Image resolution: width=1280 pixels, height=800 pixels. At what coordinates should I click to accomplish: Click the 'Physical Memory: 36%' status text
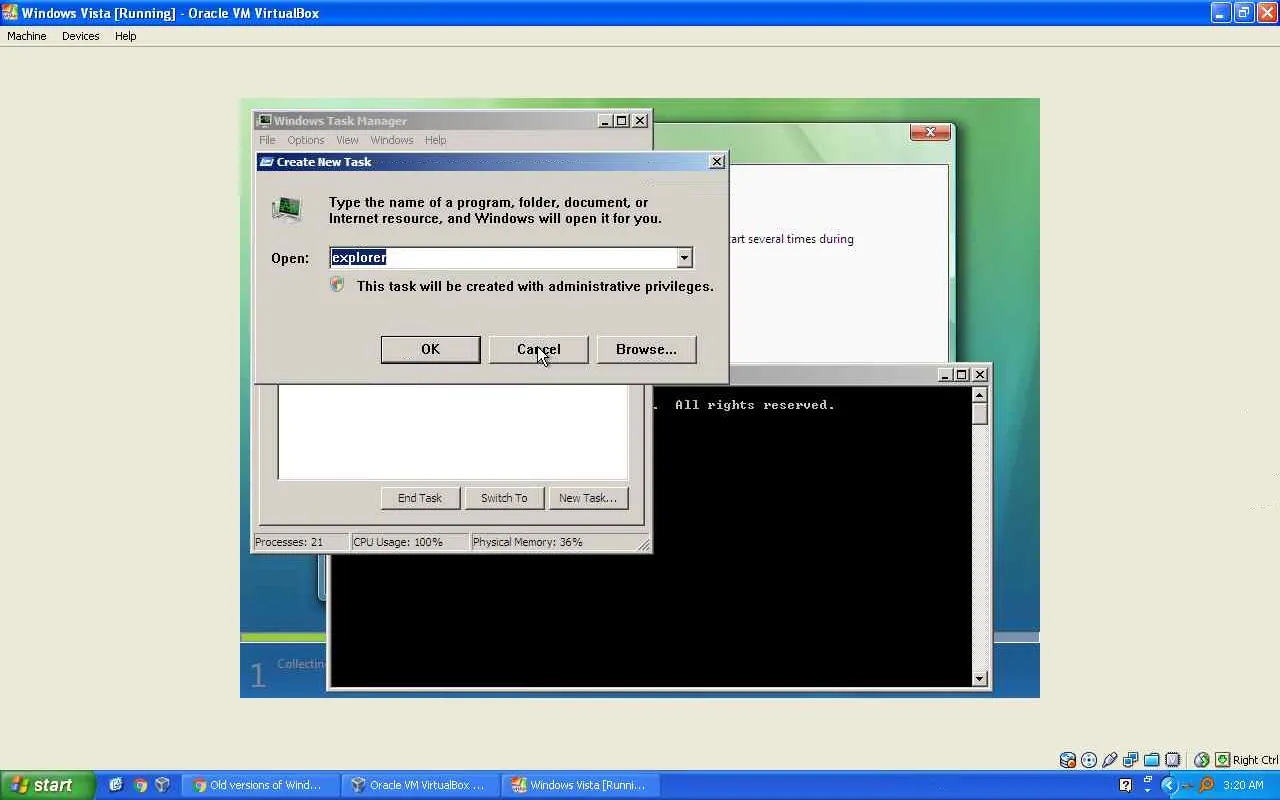coord(528,542)
